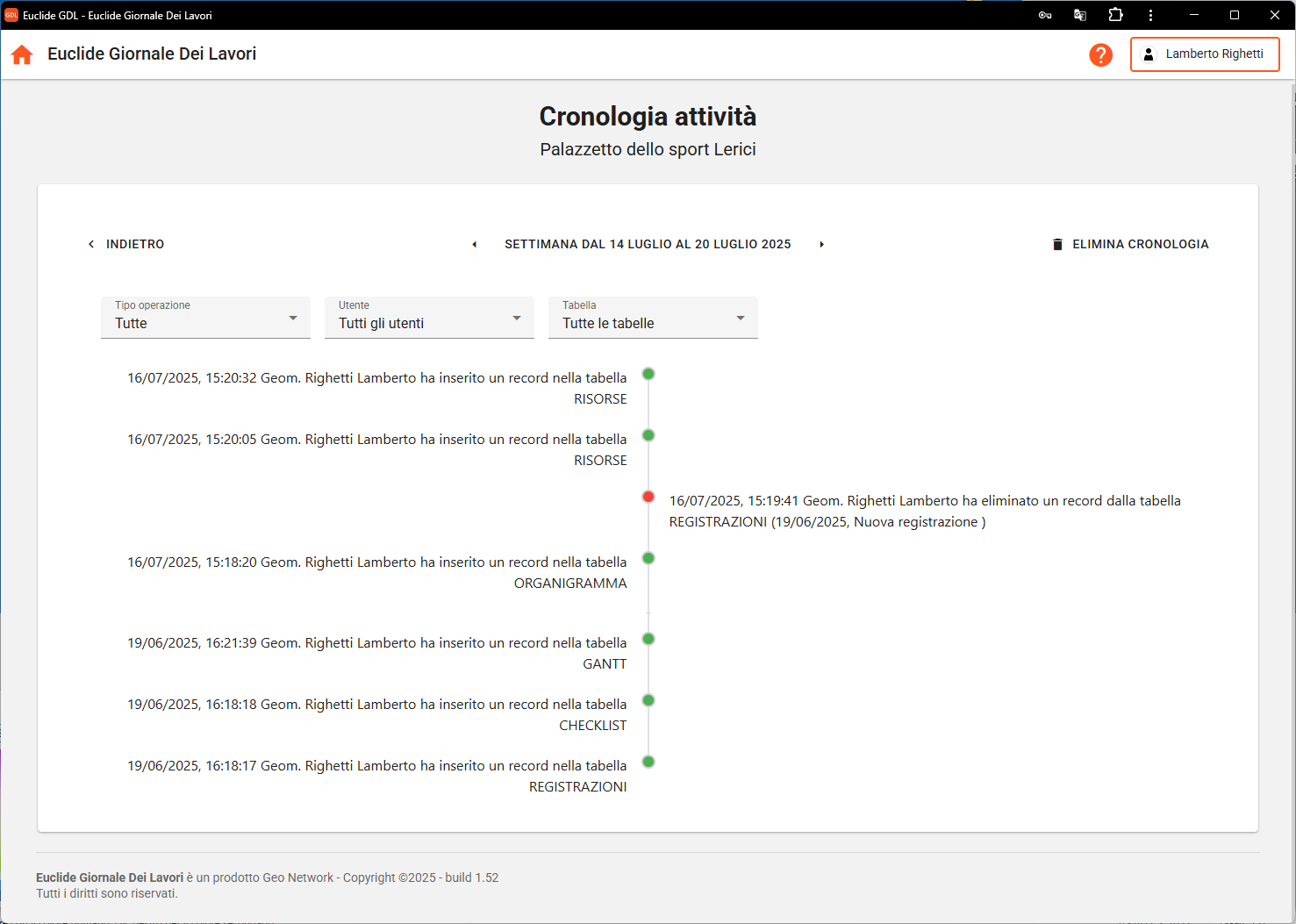Go to previous week arrow

pos(475,245)
